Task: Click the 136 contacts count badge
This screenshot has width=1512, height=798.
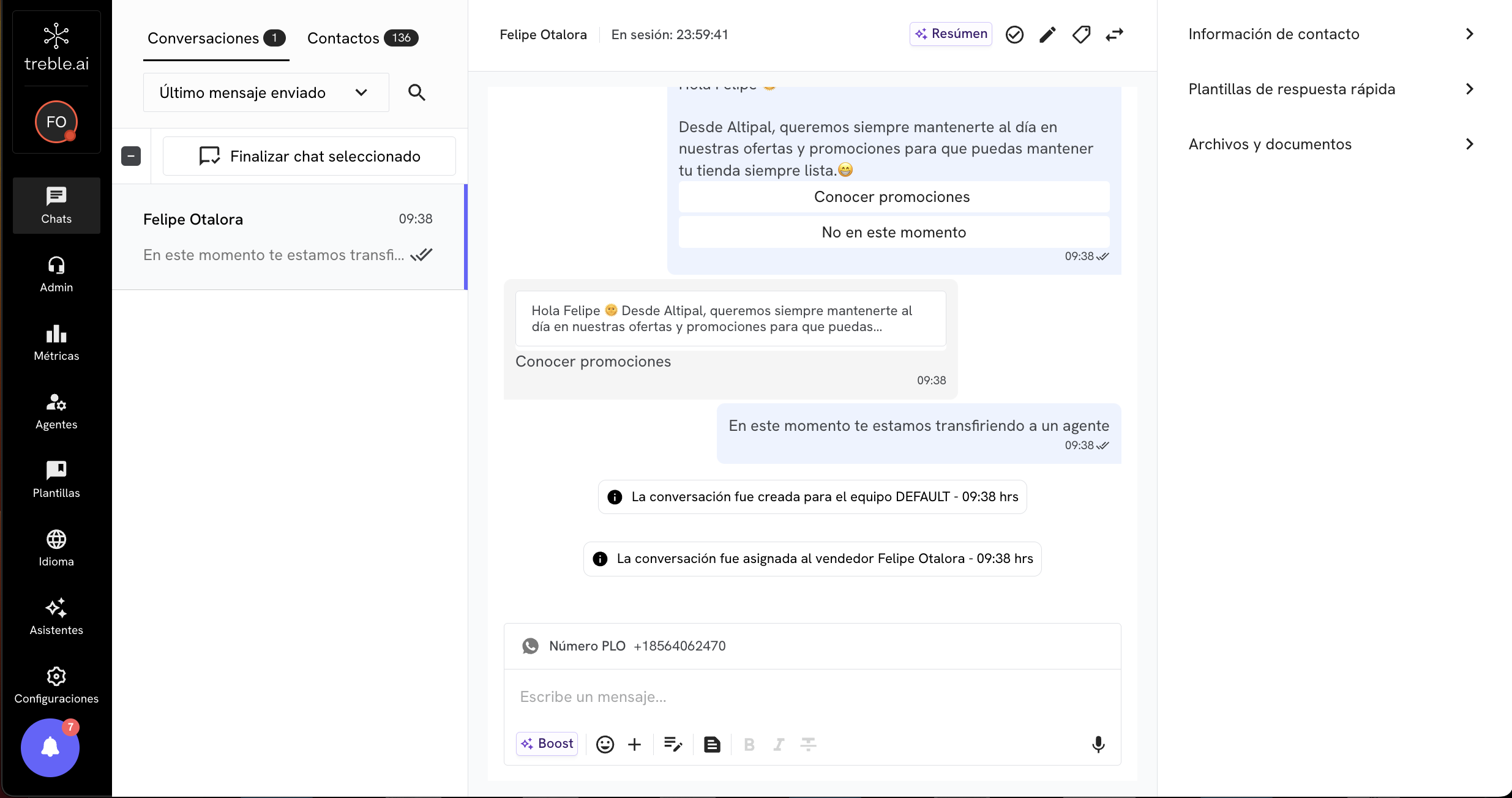Action: (401, 38)
